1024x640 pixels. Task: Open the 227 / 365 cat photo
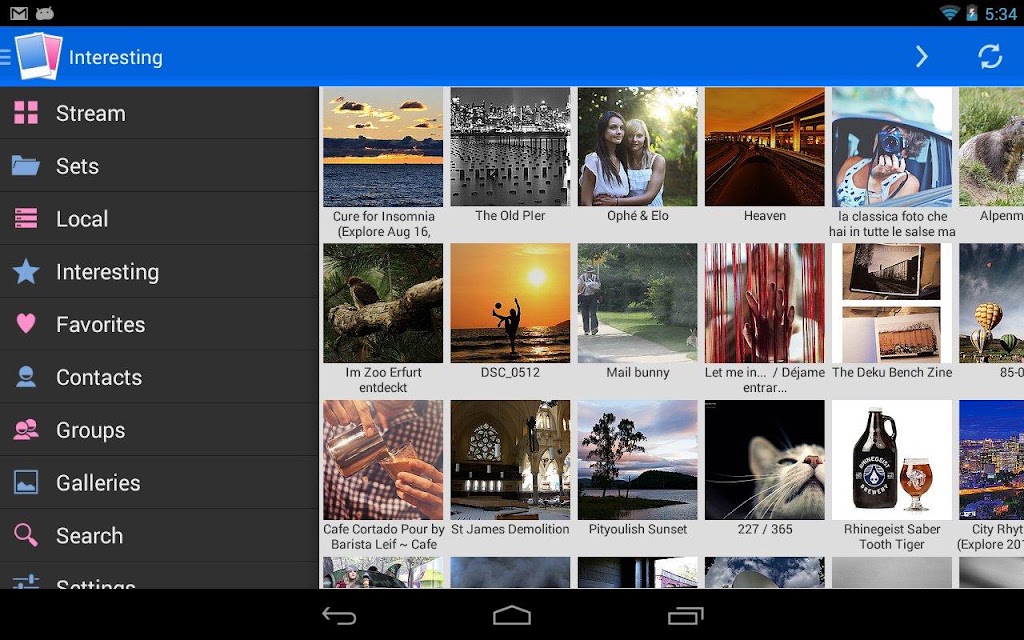[x=765, y=460]
